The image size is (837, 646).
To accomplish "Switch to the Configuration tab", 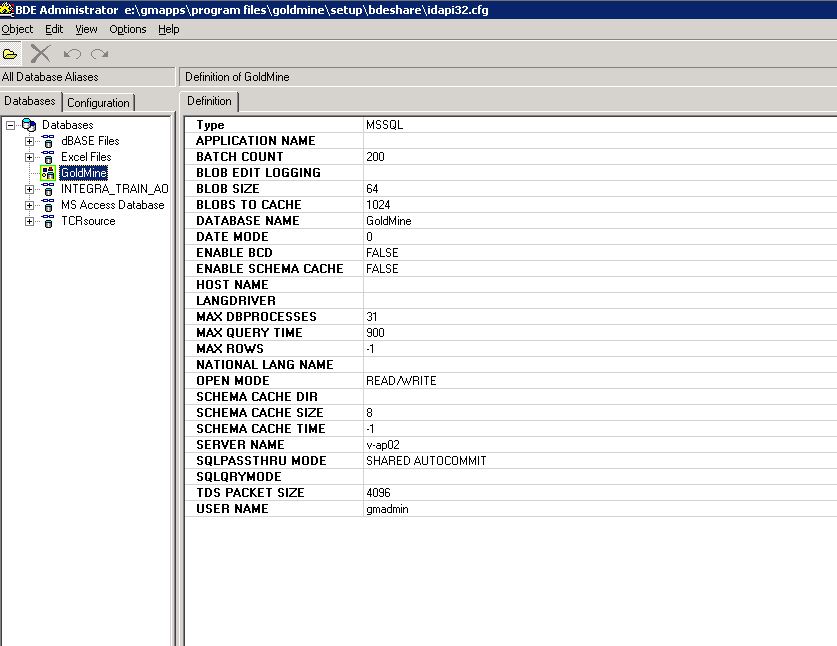I will (98, 103).
